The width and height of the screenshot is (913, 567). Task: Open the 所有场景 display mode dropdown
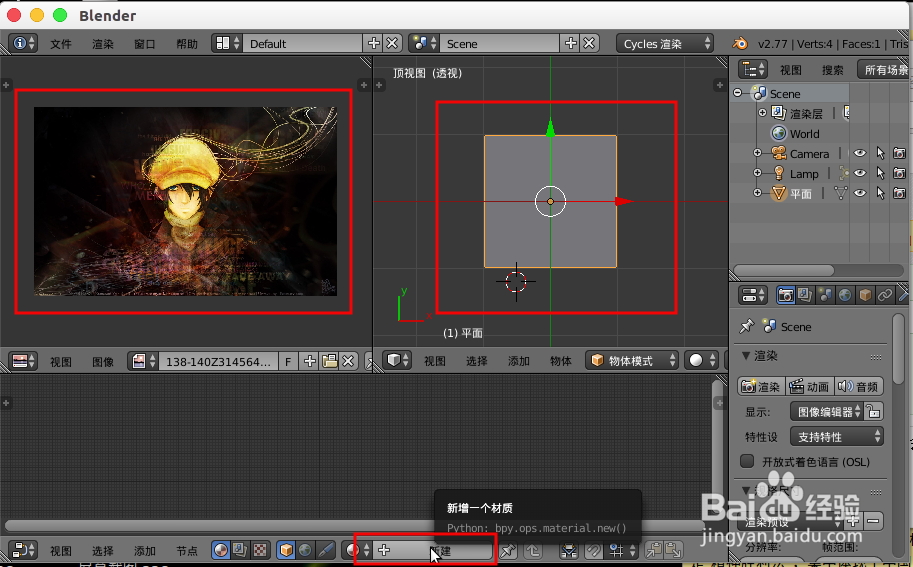[884, 70]
